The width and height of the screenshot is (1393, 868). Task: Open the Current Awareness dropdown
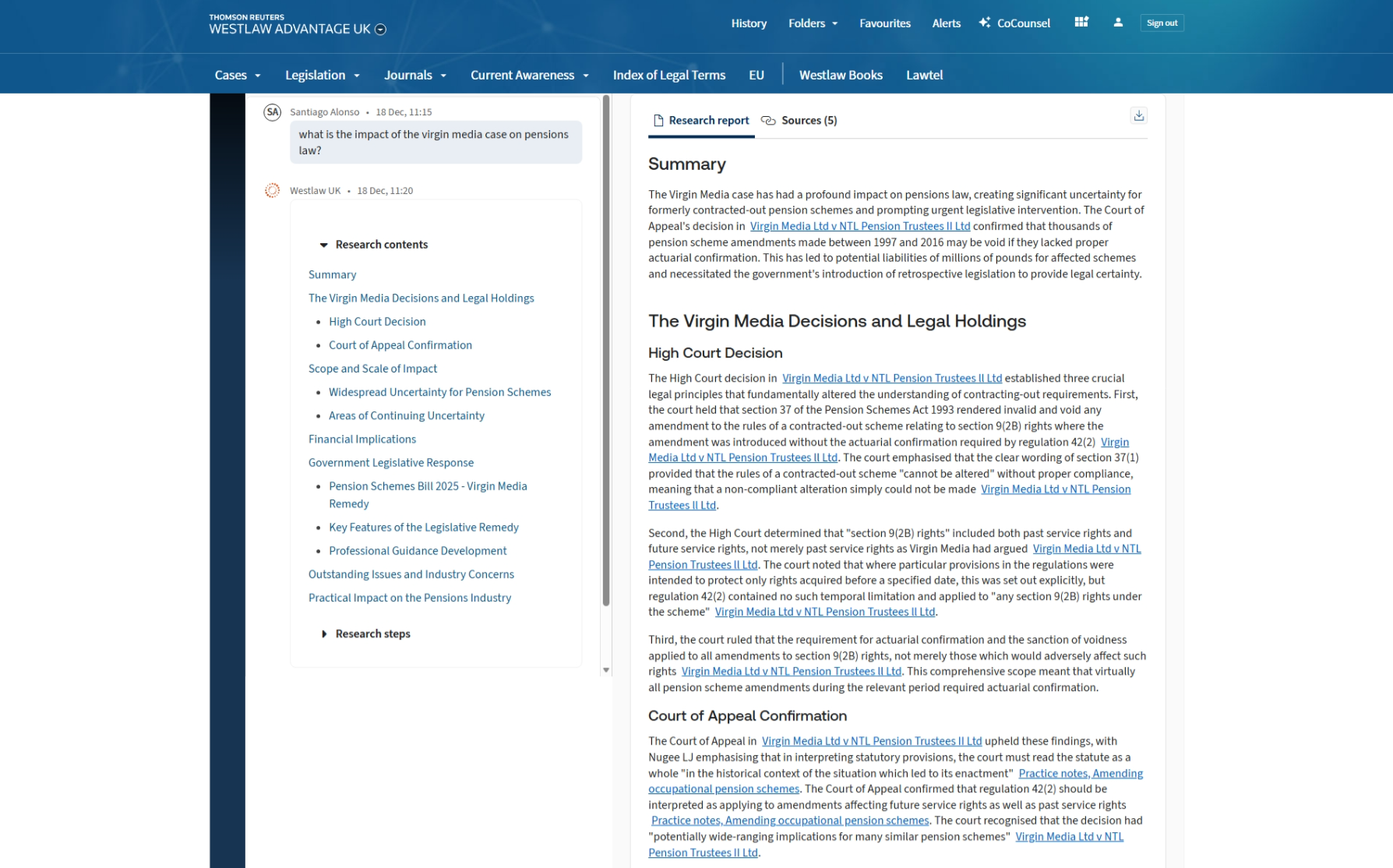[x=530, y=75]
